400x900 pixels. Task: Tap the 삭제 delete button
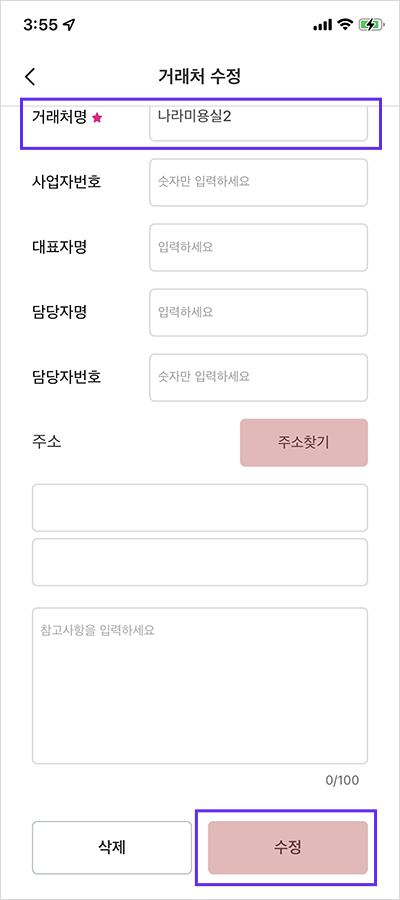(112, 847)
